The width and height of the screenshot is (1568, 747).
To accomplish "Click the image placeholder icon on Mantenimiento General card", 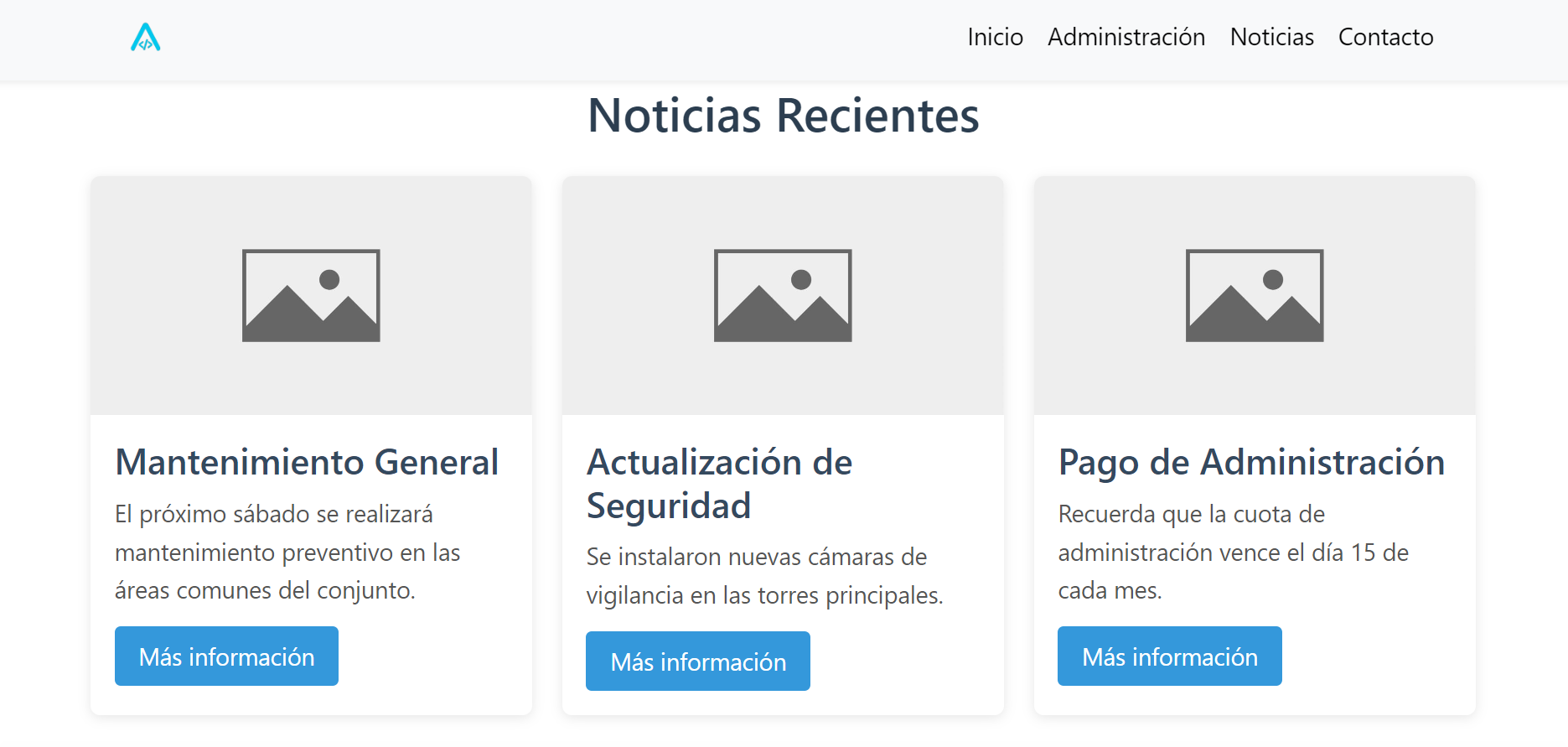I will coord(311,295).
